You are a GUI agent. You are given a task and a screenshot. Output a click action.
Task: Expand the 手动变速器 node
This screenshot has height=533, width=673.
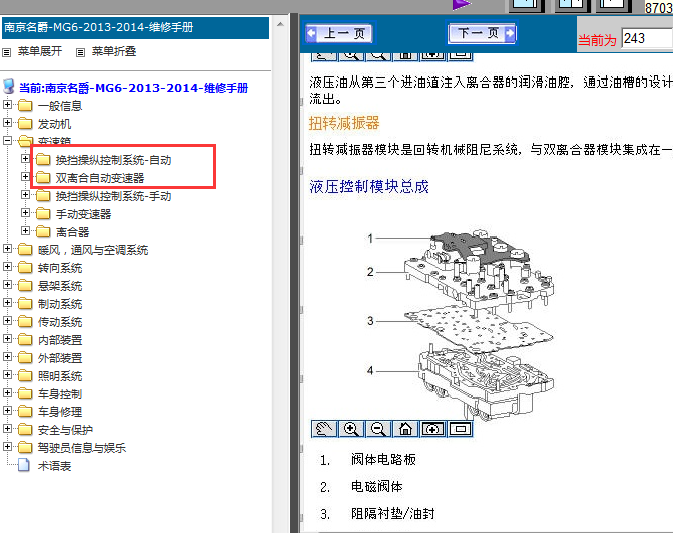click(25, 213)
